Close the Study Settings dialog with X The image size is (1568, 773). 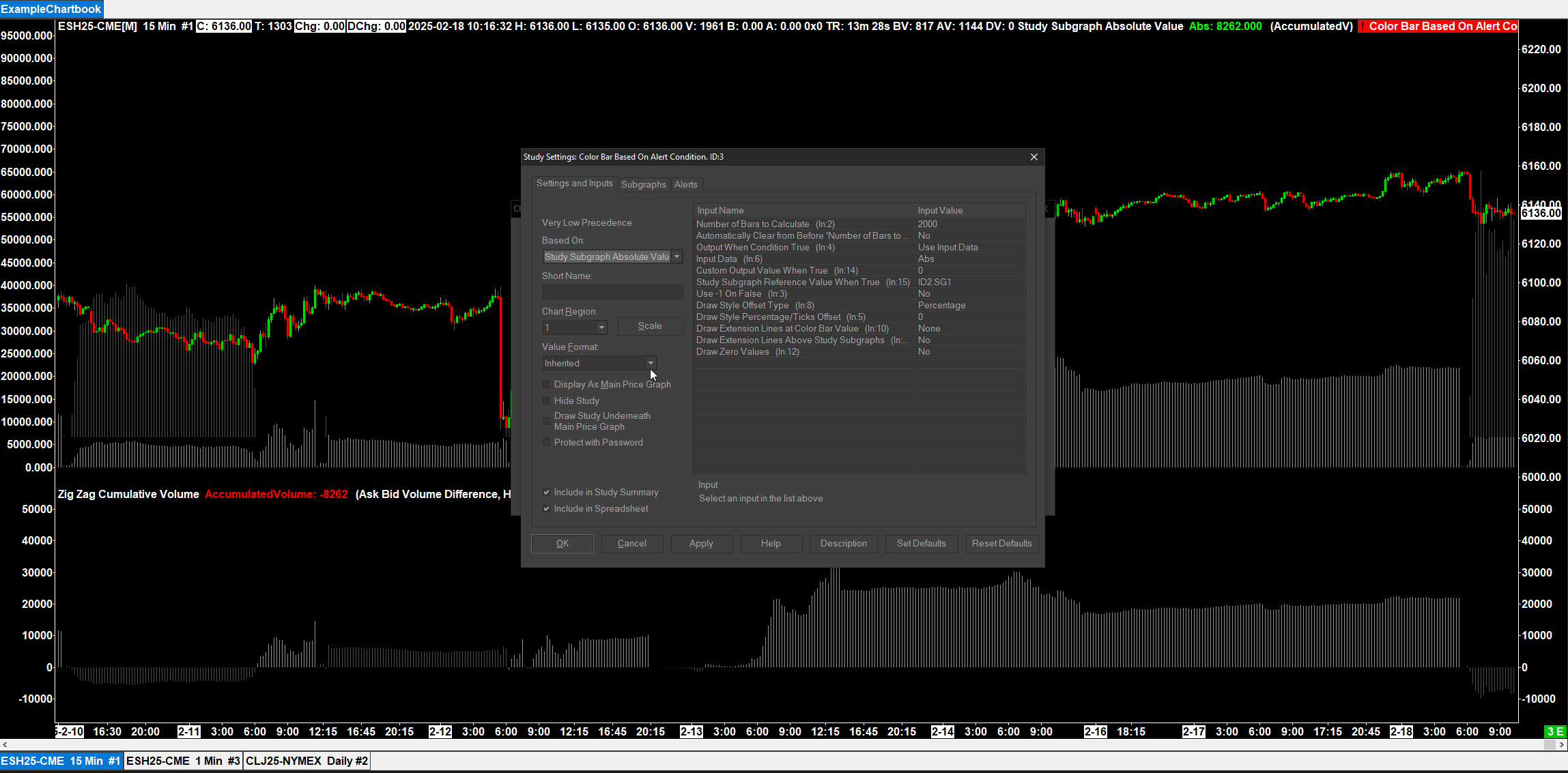point(1034,157)
